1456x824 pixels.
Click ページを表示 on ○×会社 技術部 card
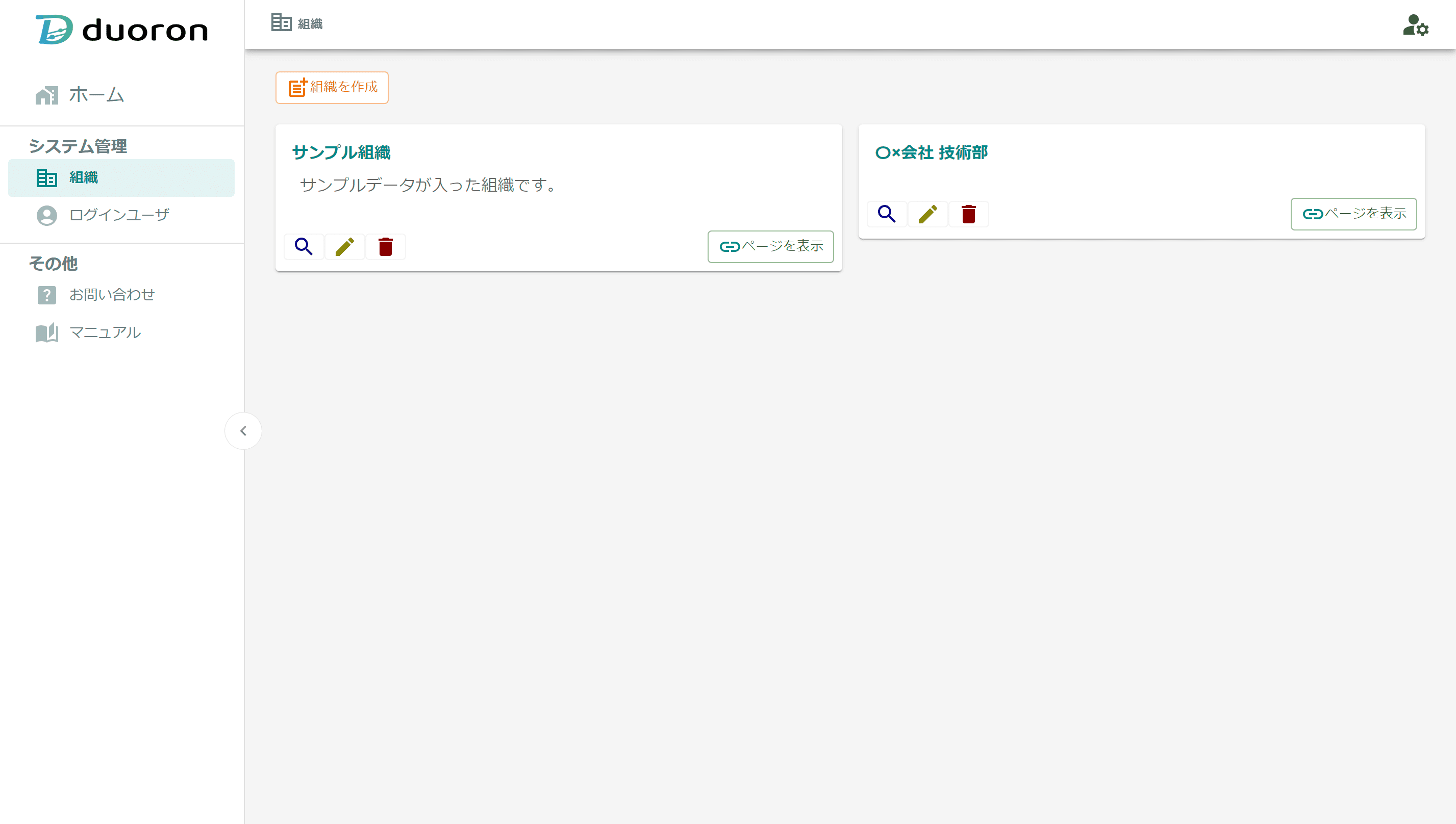[1353, 214]
